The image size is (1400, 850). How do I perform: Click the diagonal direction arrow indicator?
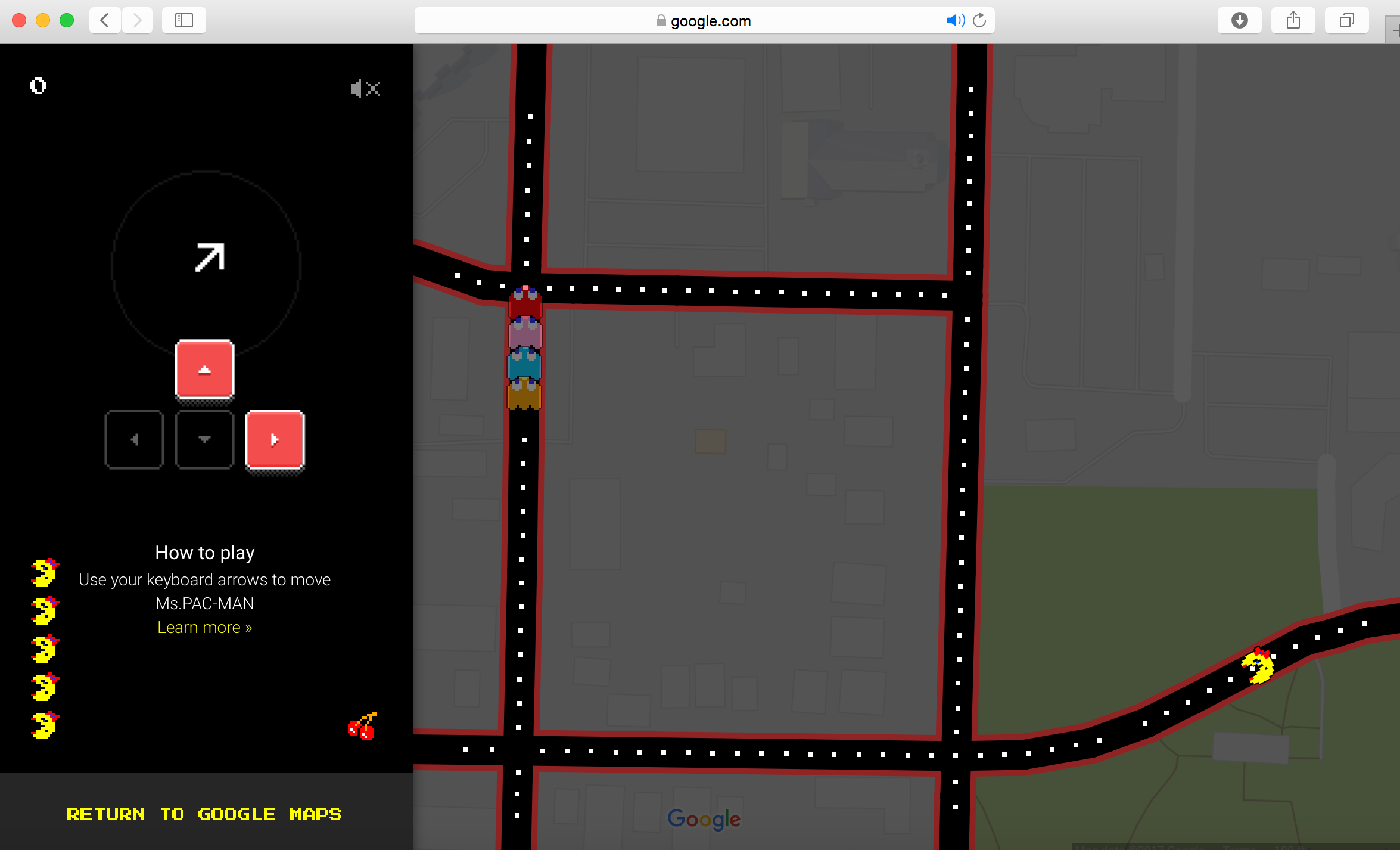(x=210, y=257)
